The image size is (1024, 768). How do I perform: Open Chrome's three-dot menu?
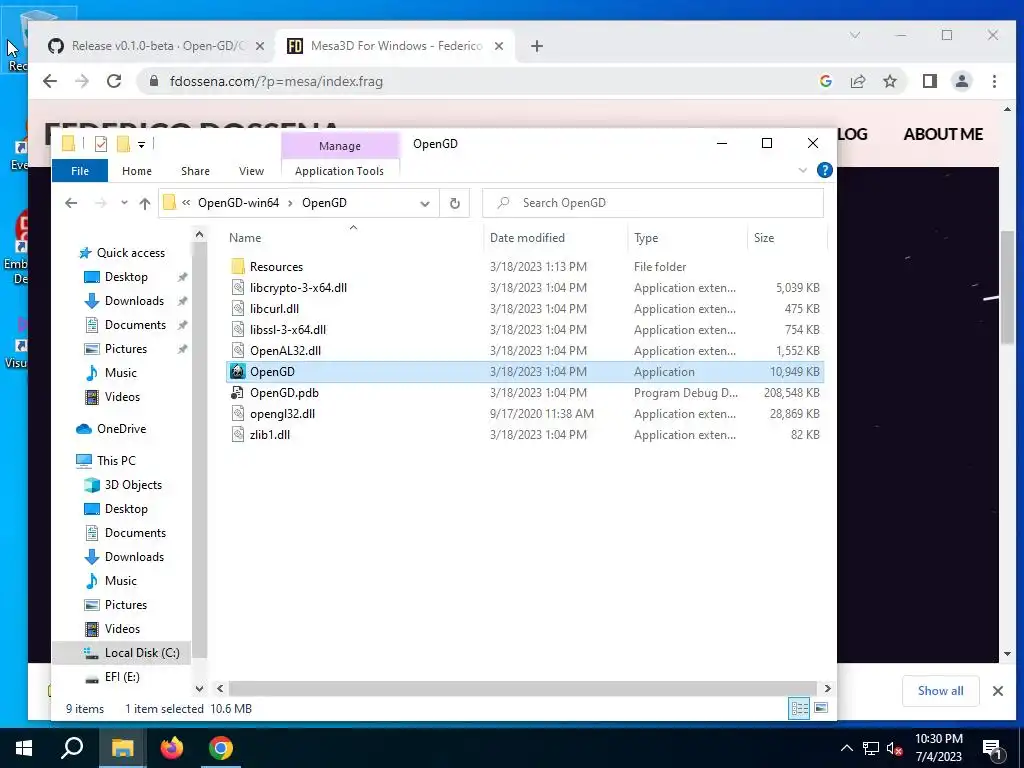tap(994, 81)
